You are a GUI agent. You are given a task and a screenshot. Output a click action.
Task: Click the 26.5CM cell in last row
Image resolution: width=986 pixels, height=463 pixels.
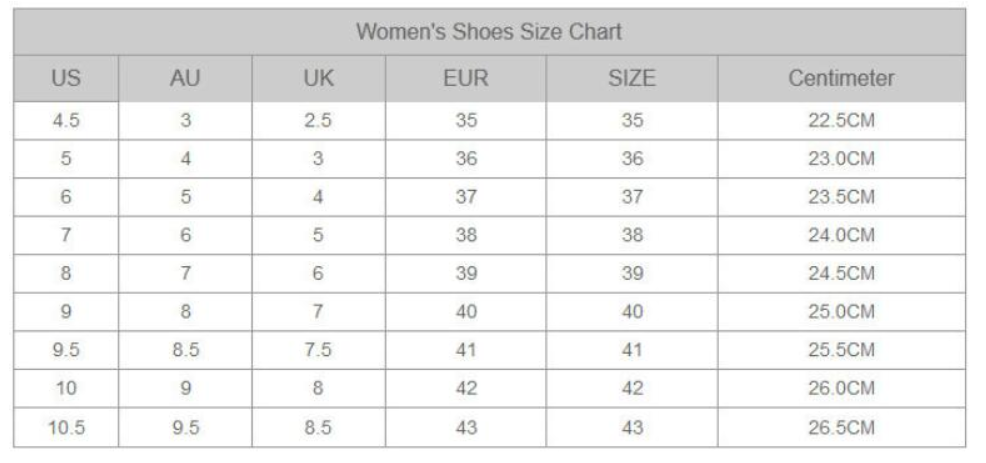click(841, 428)
